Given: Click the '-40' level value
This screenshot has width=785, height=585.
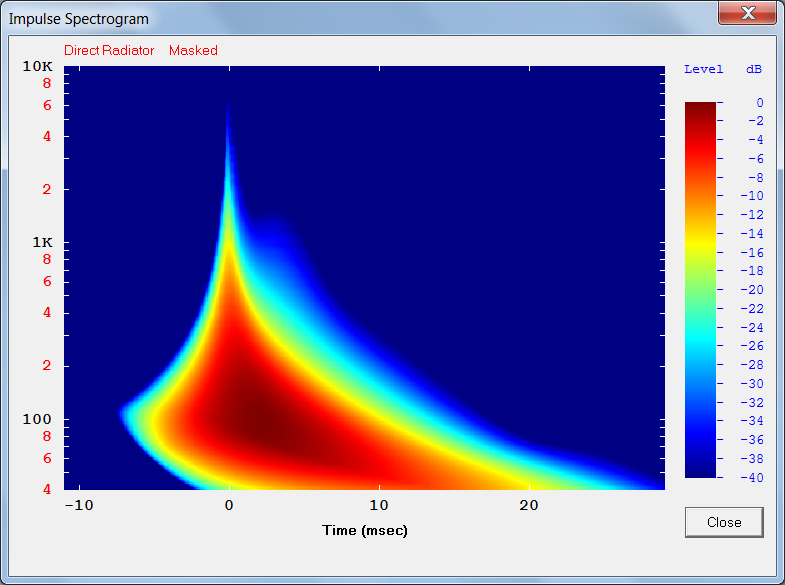Looking at the screenshot, I should (752, 477).
